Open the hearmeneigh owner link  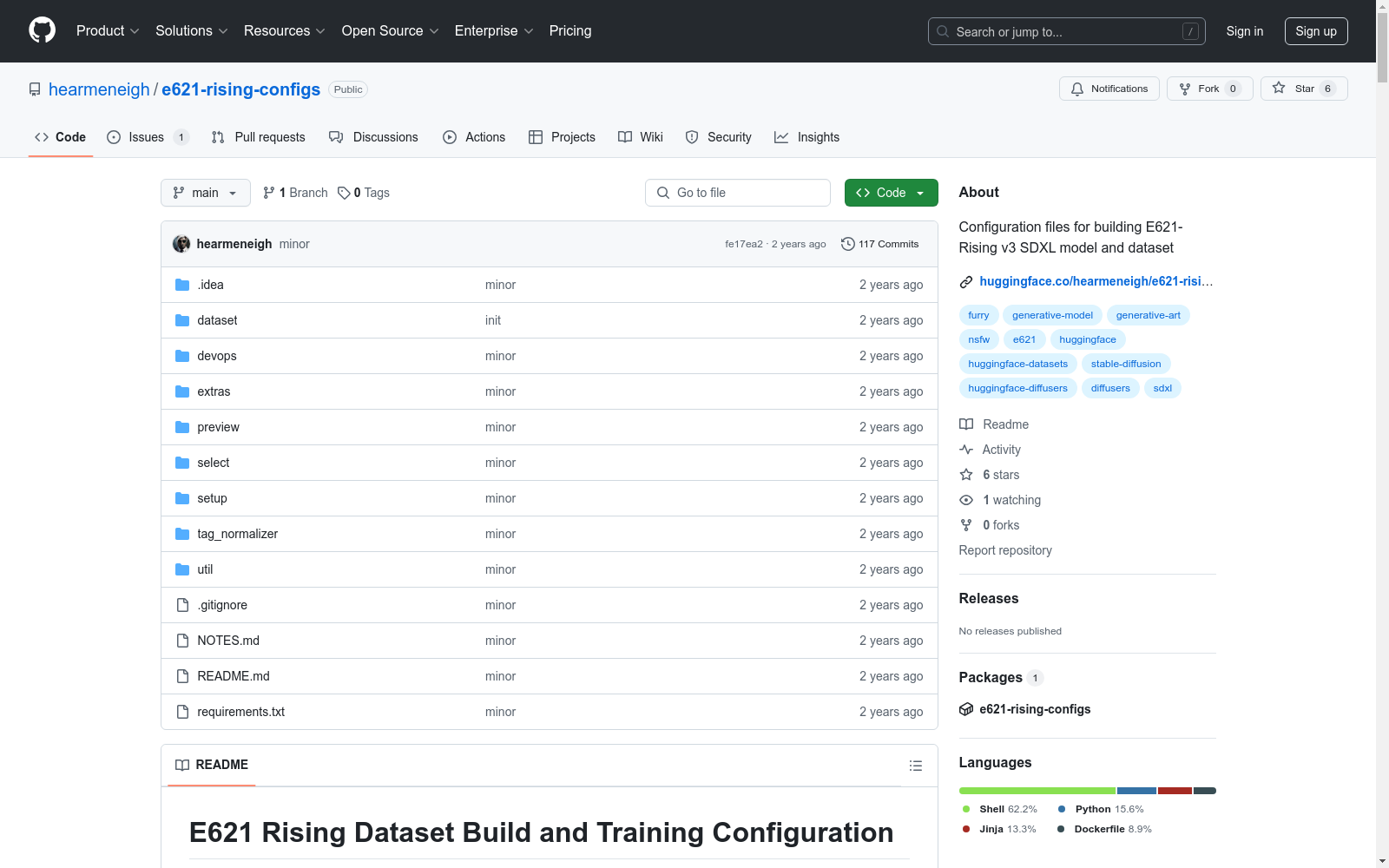[99, 89]
